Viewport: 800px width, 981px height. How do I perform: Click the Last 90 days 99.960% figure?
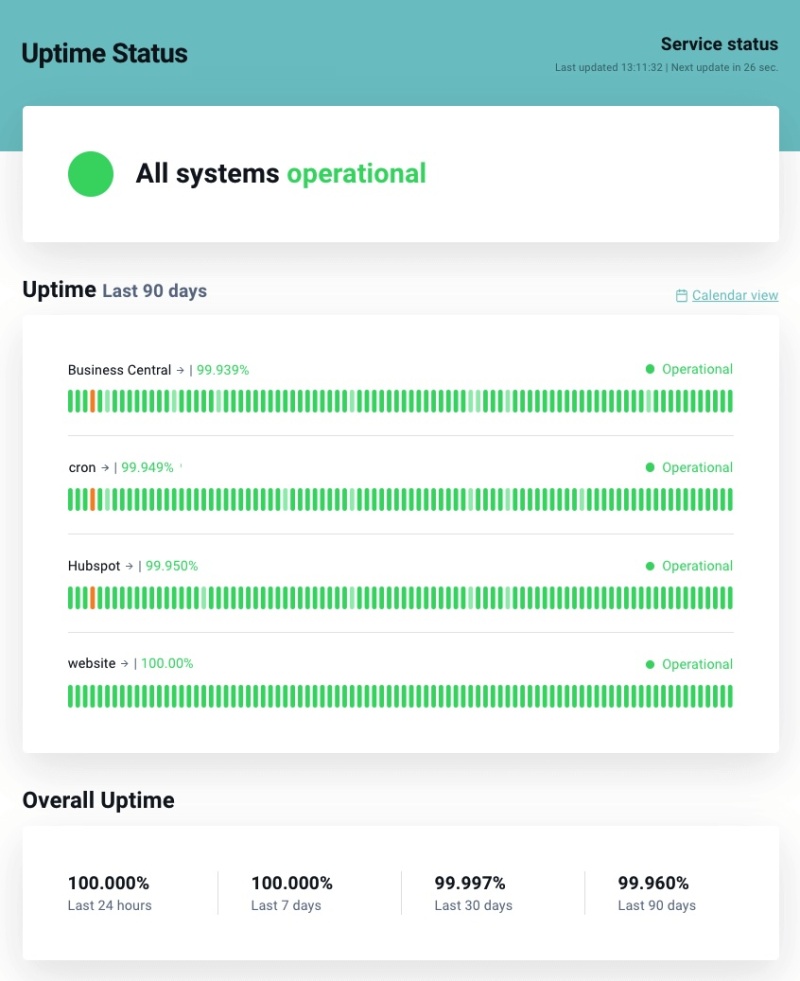pyautogui.click(x=654, y=884)
